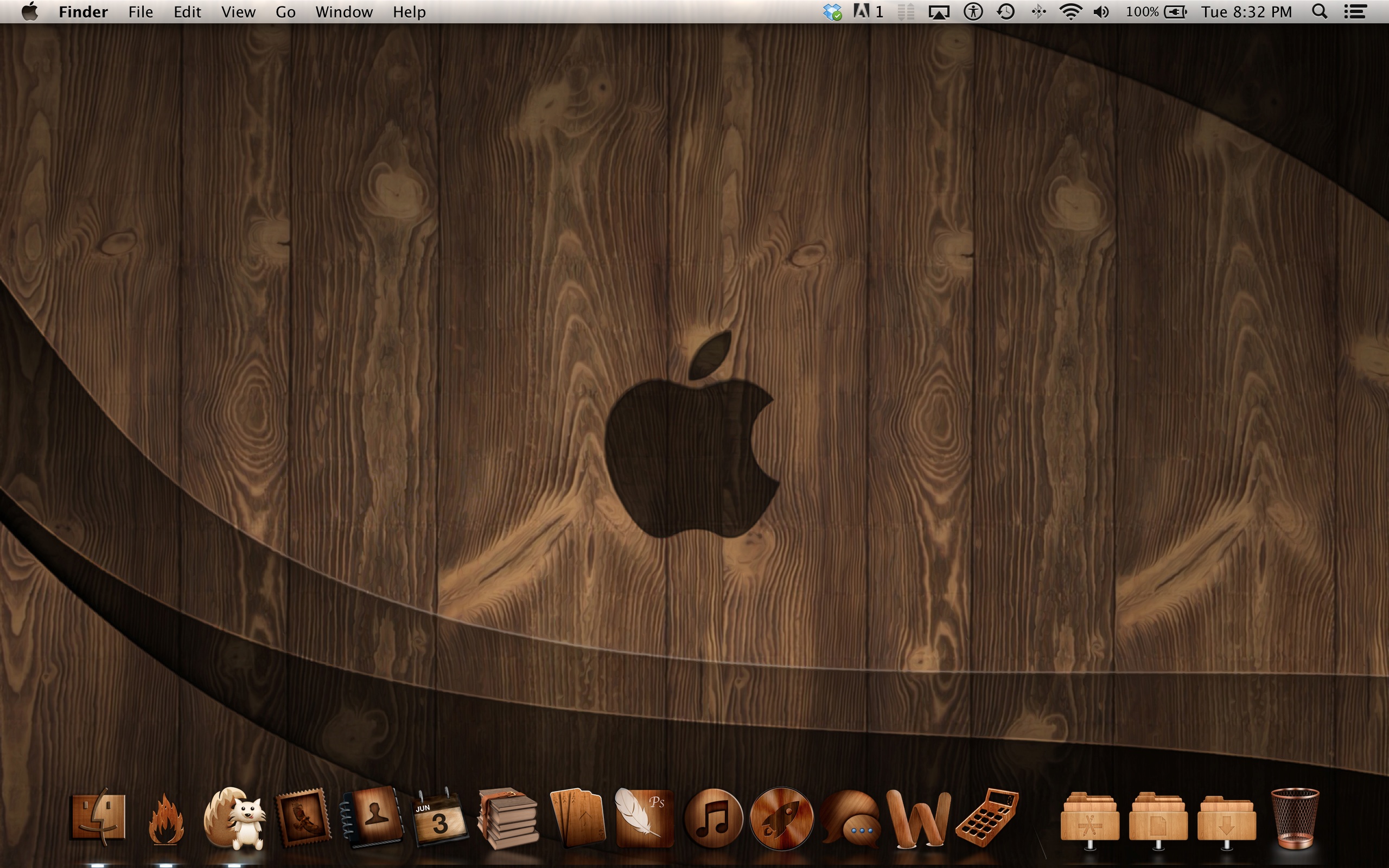Launch the wooden flame app in the Dock

(x=166, y=819)
